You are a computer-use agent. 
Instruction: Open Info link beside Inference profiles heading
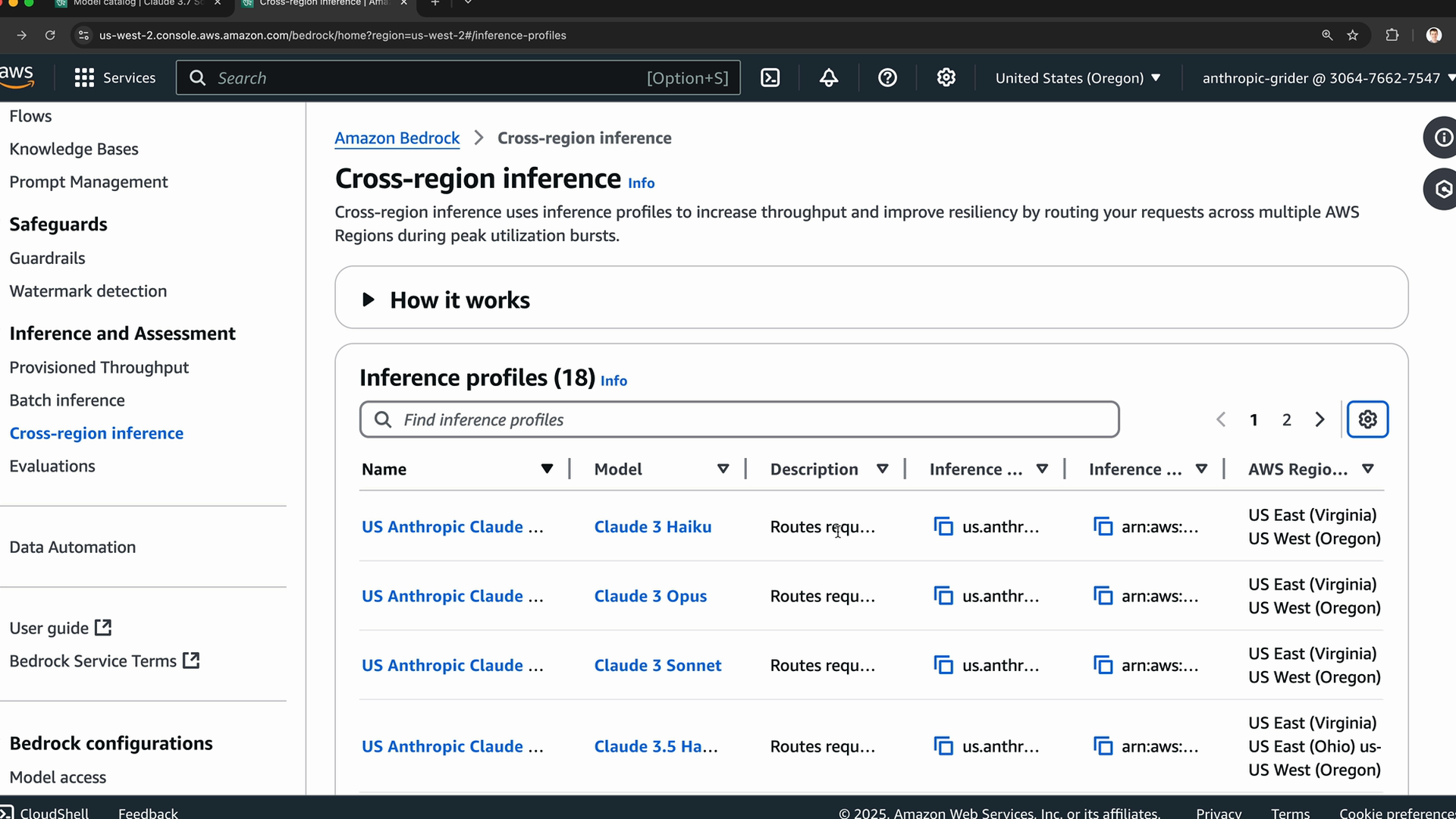pos(613,381)
